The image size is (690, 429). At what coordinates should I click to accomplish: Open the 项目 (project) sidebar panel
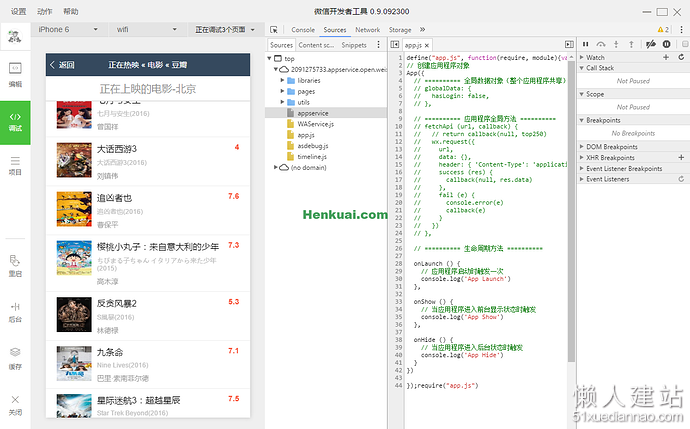point(15,165)
